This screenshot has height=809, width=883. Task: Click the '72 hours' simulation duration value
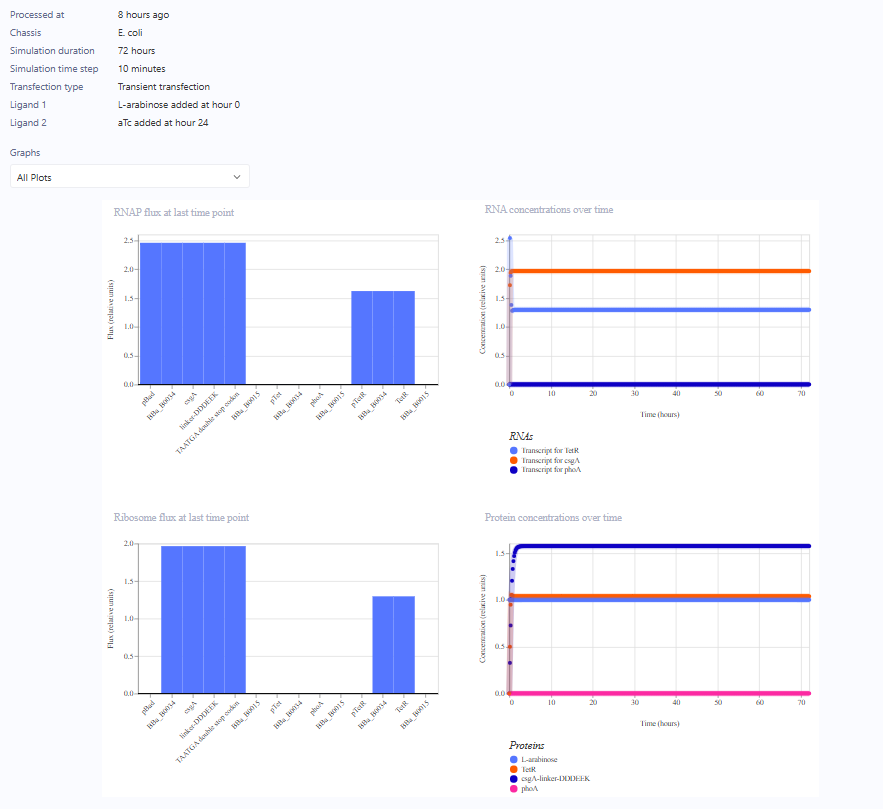pyautogui.click(x=136, y=51)
